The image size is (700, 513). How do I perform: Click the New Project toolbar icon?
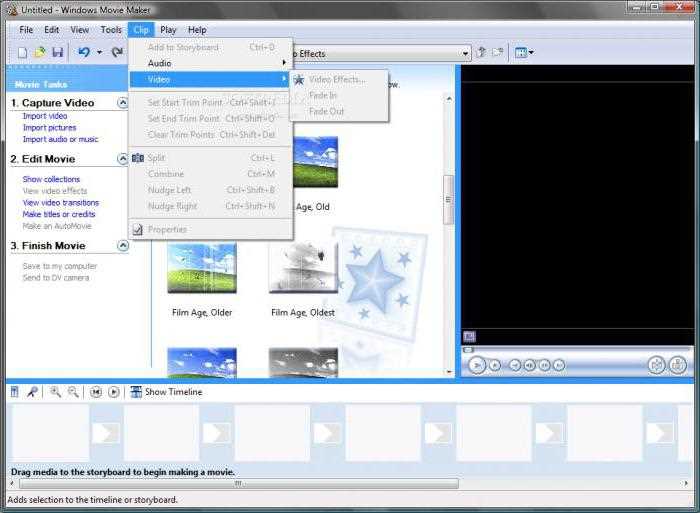22,52
